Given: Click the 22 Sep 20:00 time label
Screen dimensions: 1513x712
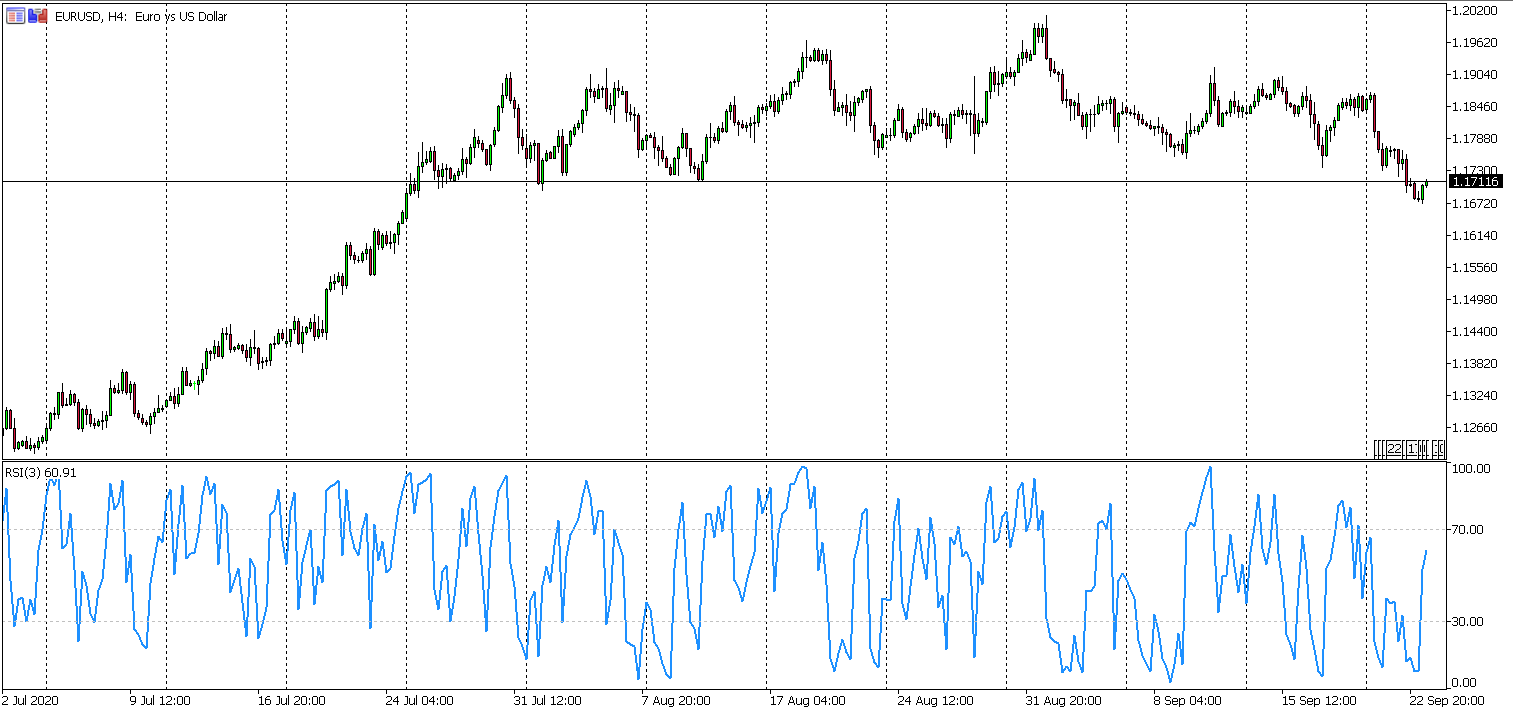Looking at the screenshot, I should click(1448, 701).
